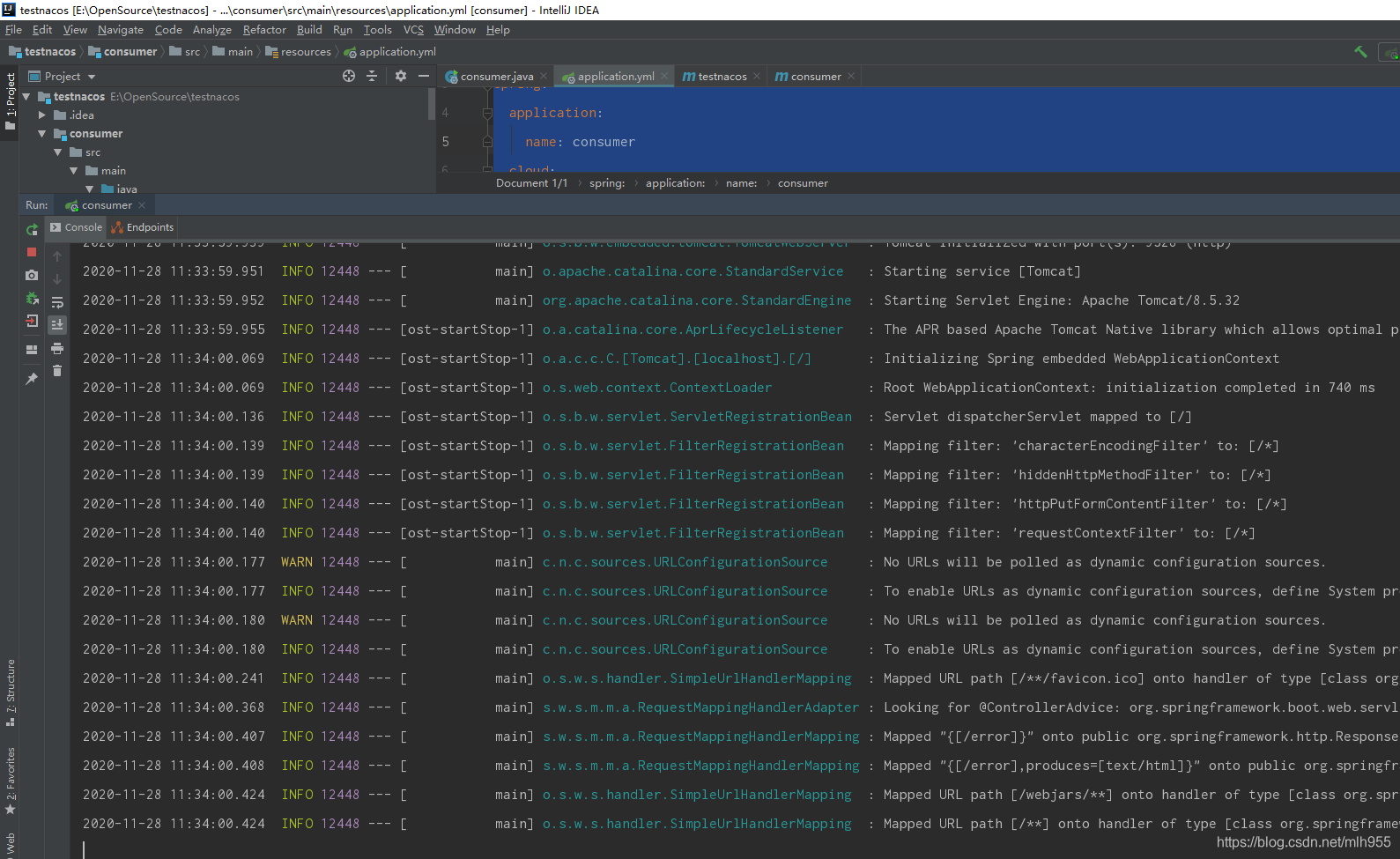Click StandardService class link in log
Image resolution: width=1400 pixels, height=859 pixels.
693,271
